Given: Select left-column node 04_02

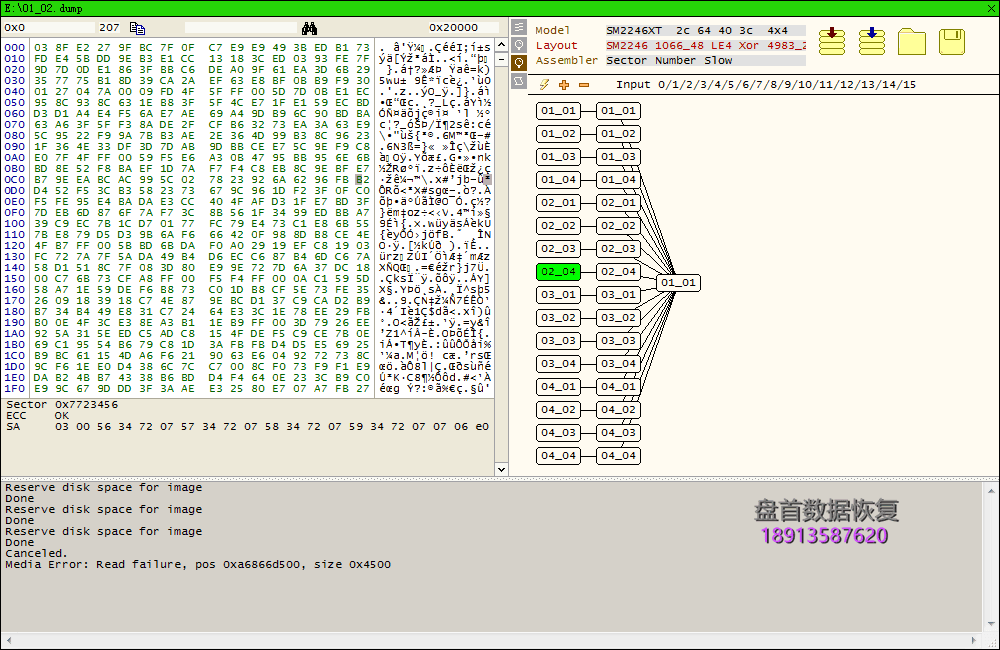Looking at the screenshot, I should (558, 410).
